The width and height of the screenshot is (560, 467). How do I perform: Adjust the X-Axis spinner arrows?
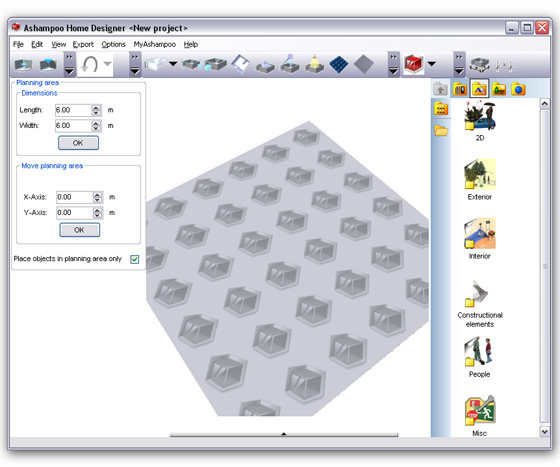pyautogui.click(x=97, y=197)
